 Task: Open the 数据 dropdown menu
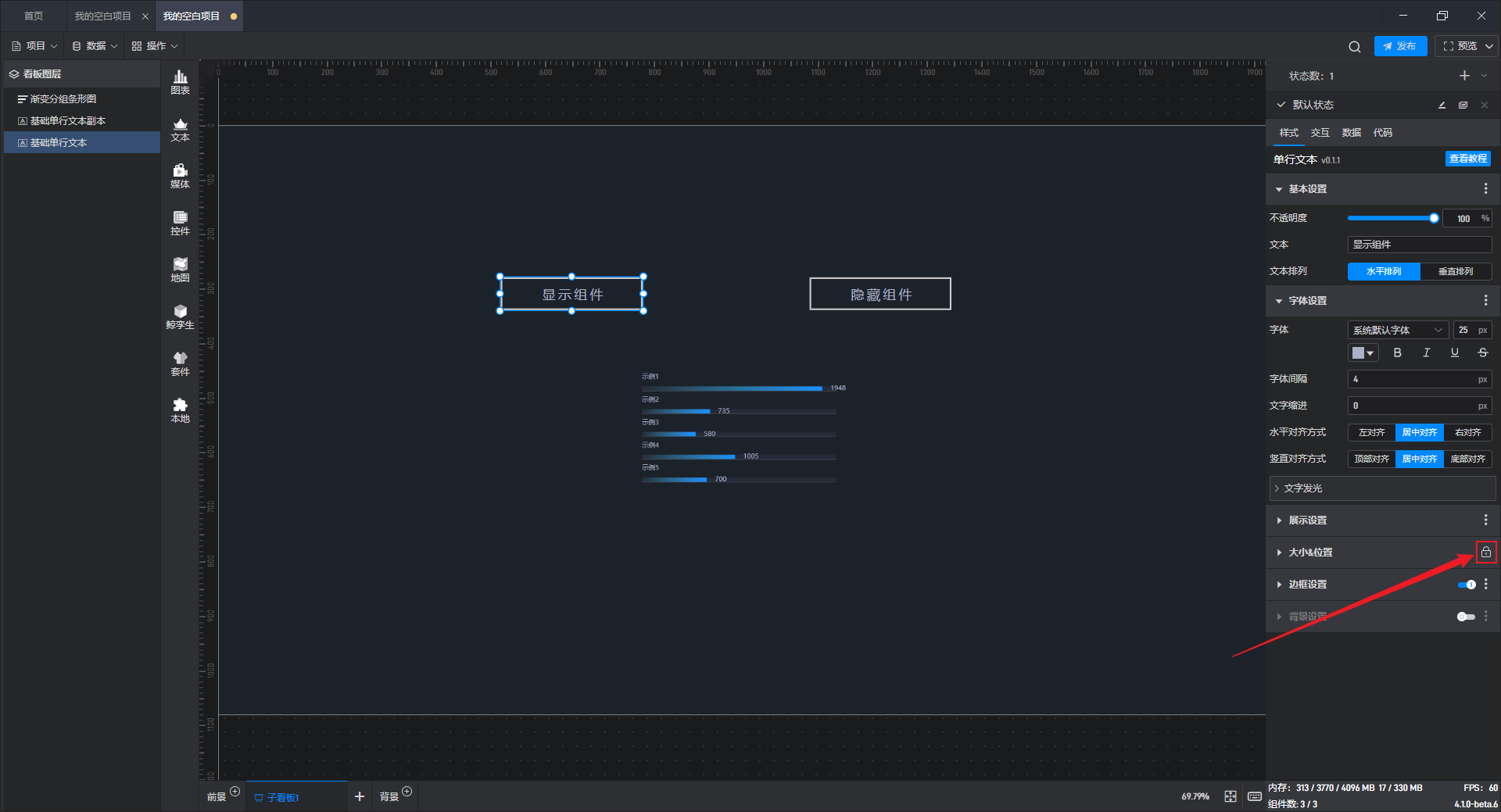coord(95,46)
